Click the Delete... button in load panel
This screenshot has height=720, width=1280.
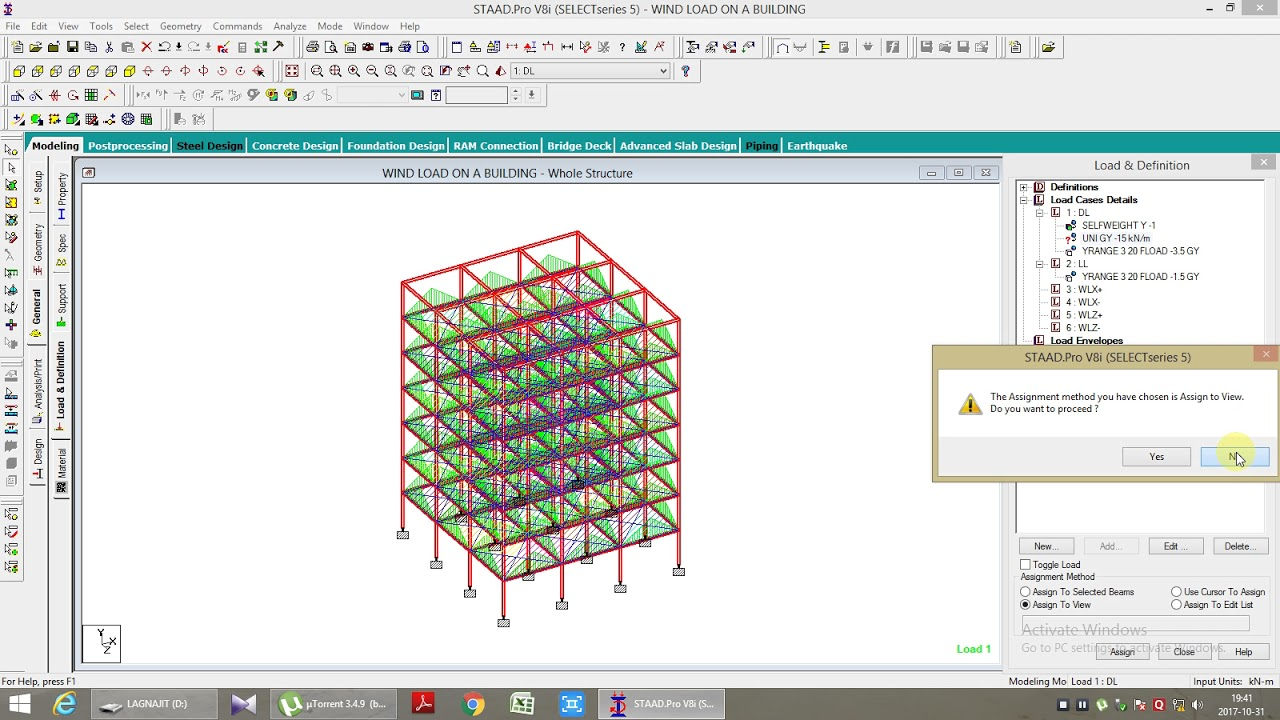pos(1240,546)
